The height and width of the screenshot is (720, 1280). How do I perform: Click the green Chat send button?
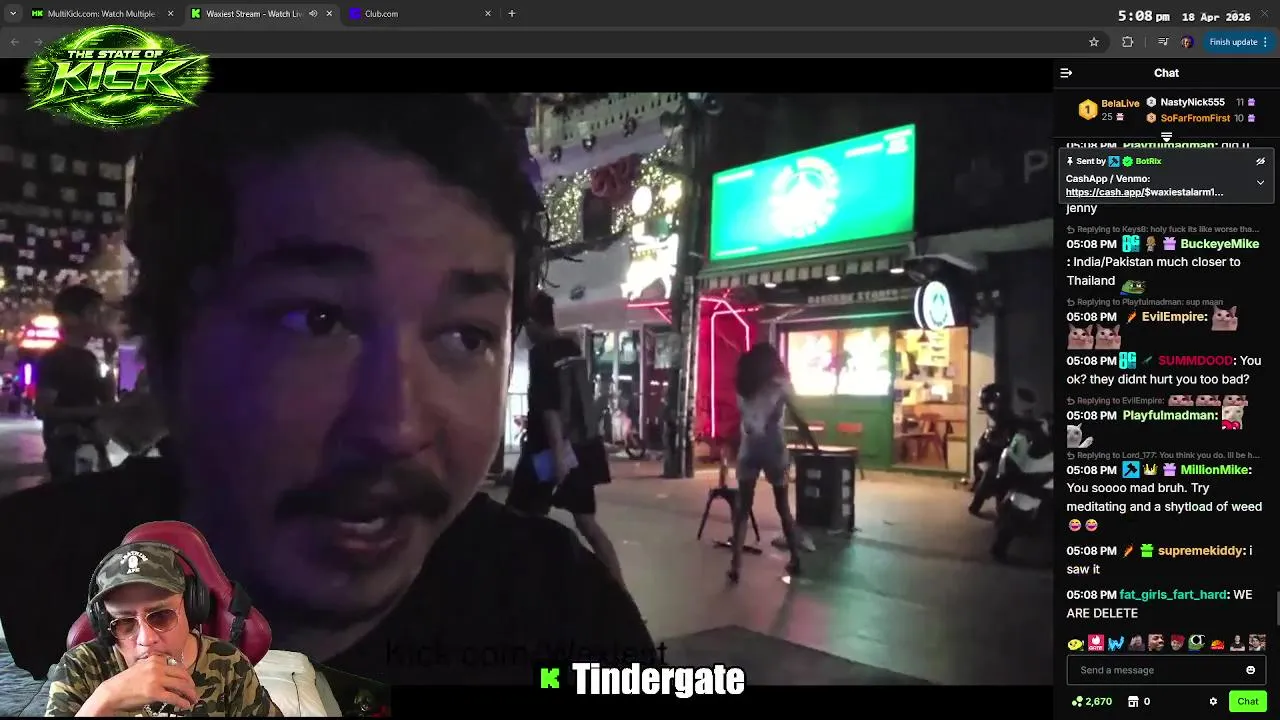point(1247,702)
